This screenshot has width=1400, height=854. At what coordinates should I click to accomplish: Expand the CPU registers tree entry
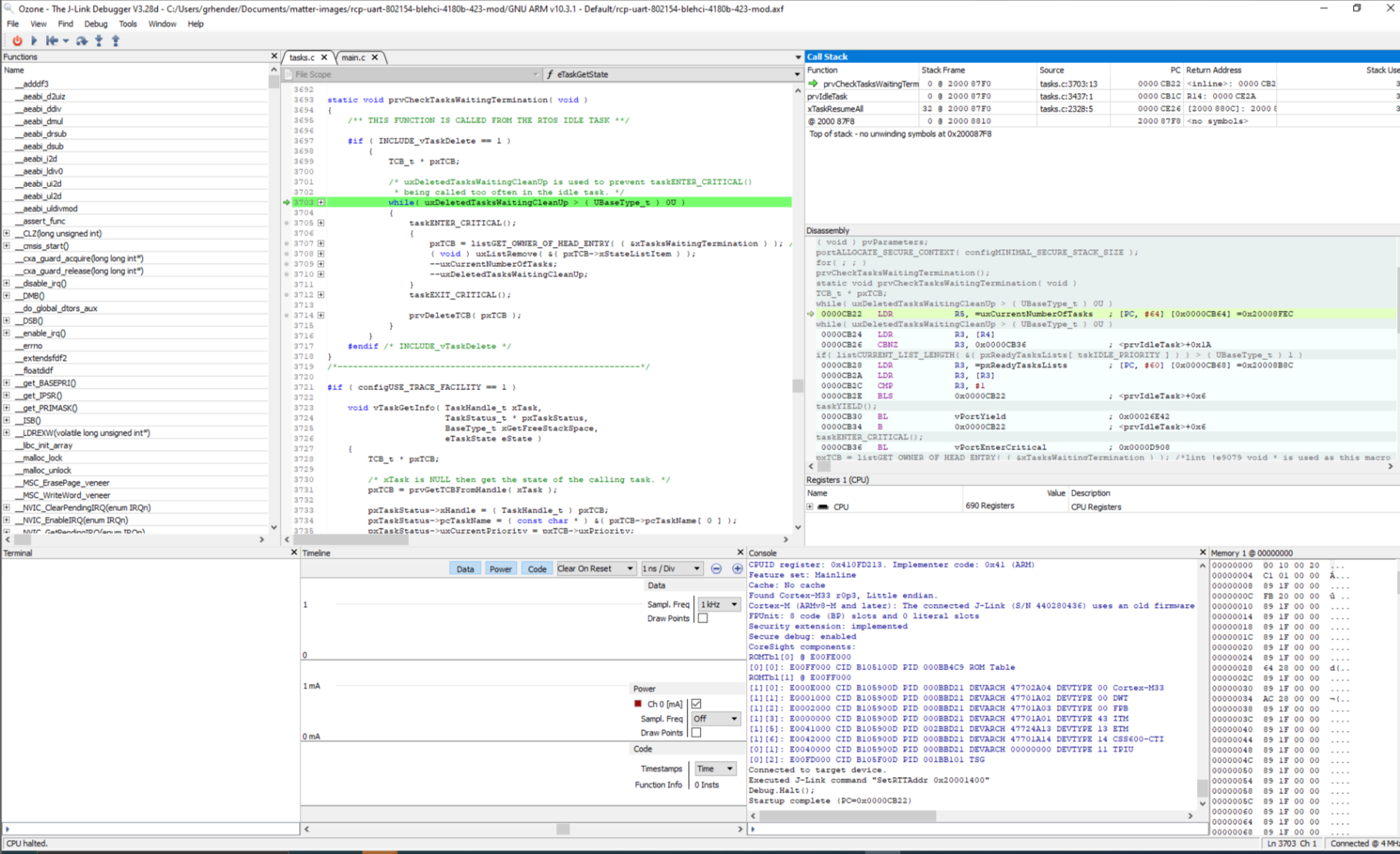click(x=810, y=506)
